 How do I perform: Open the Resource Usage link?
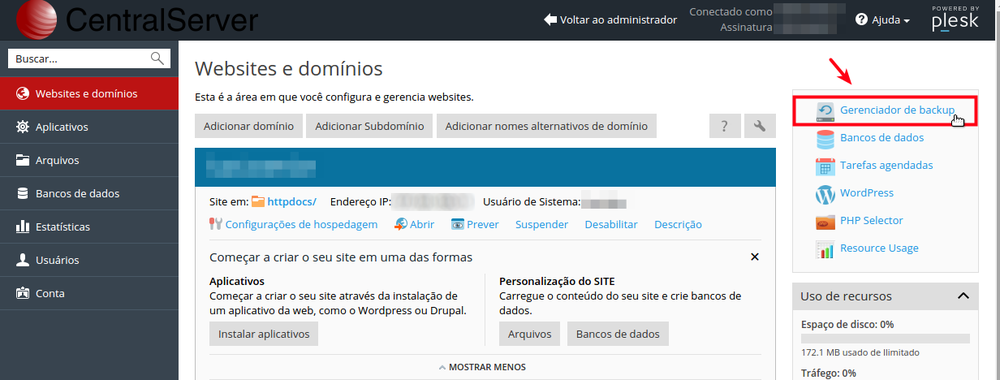click(879, 248)
